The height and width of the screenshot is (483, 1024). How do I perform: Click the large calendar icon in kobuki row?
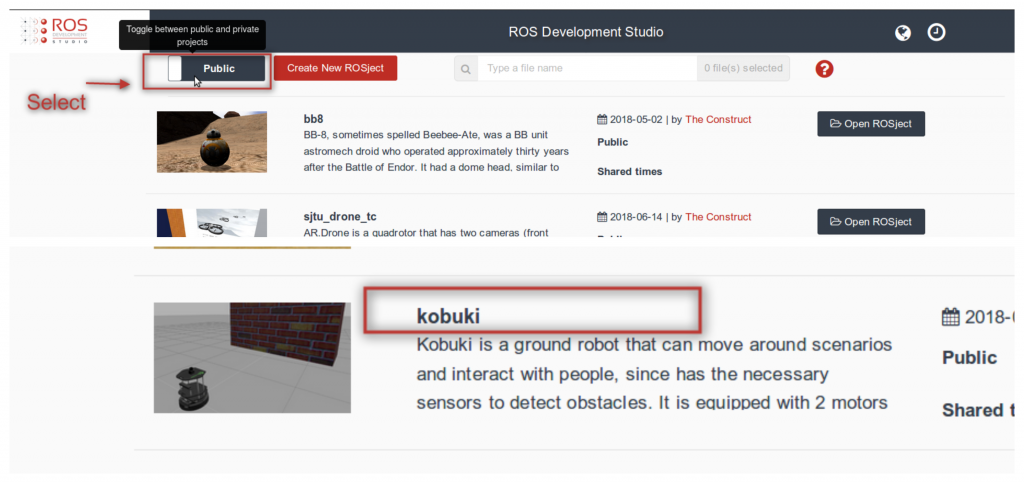[951, 317]
